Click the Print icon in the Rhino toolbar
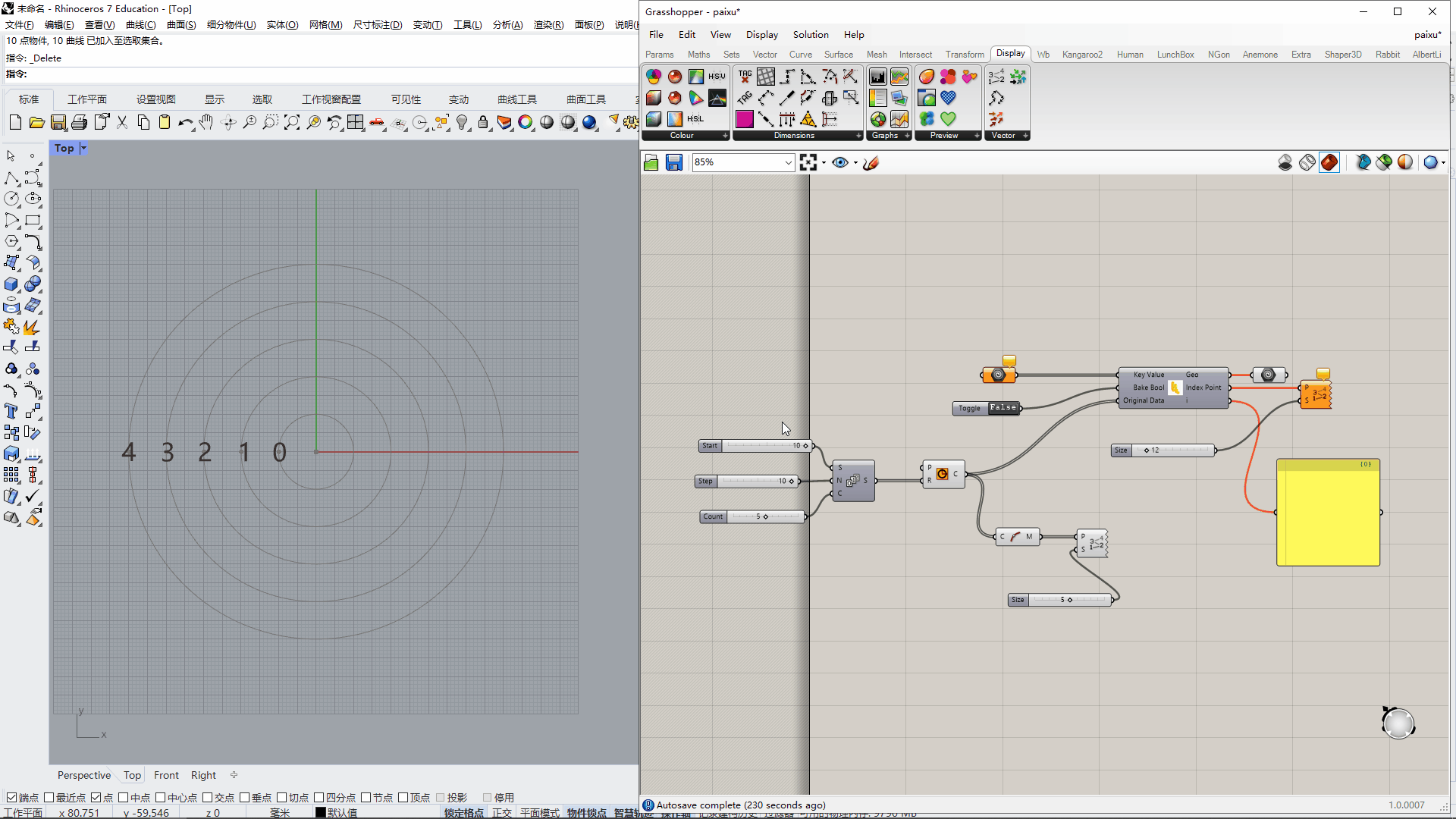This screenshot has width=1456, height=819. click(x=80, y=123)
